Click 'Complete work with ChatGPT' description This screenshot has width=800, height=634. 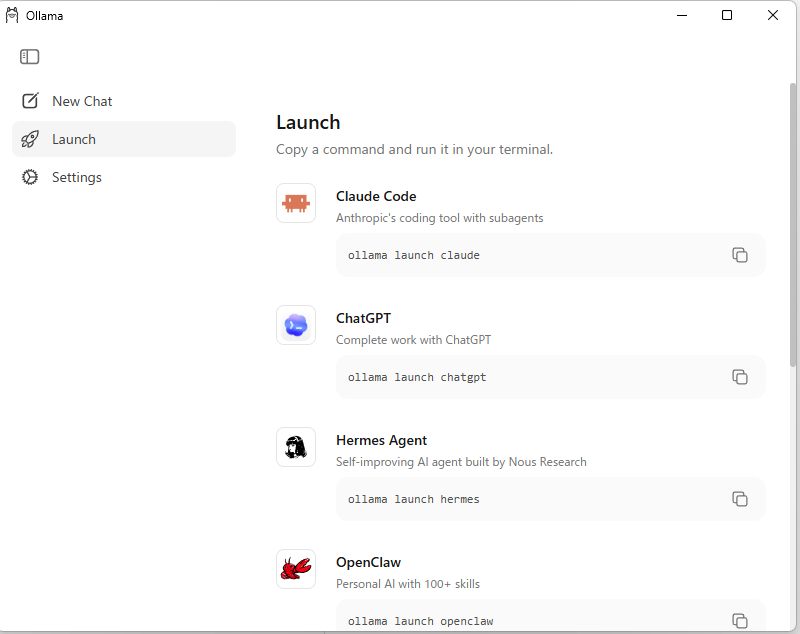click(x=414, y=340)
